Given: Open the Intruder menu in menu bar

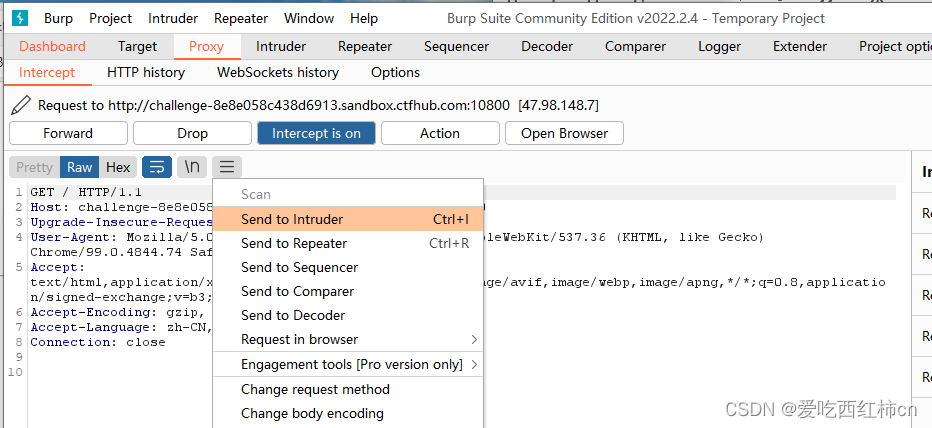Looking at the screenshot, I should point(173,18).
